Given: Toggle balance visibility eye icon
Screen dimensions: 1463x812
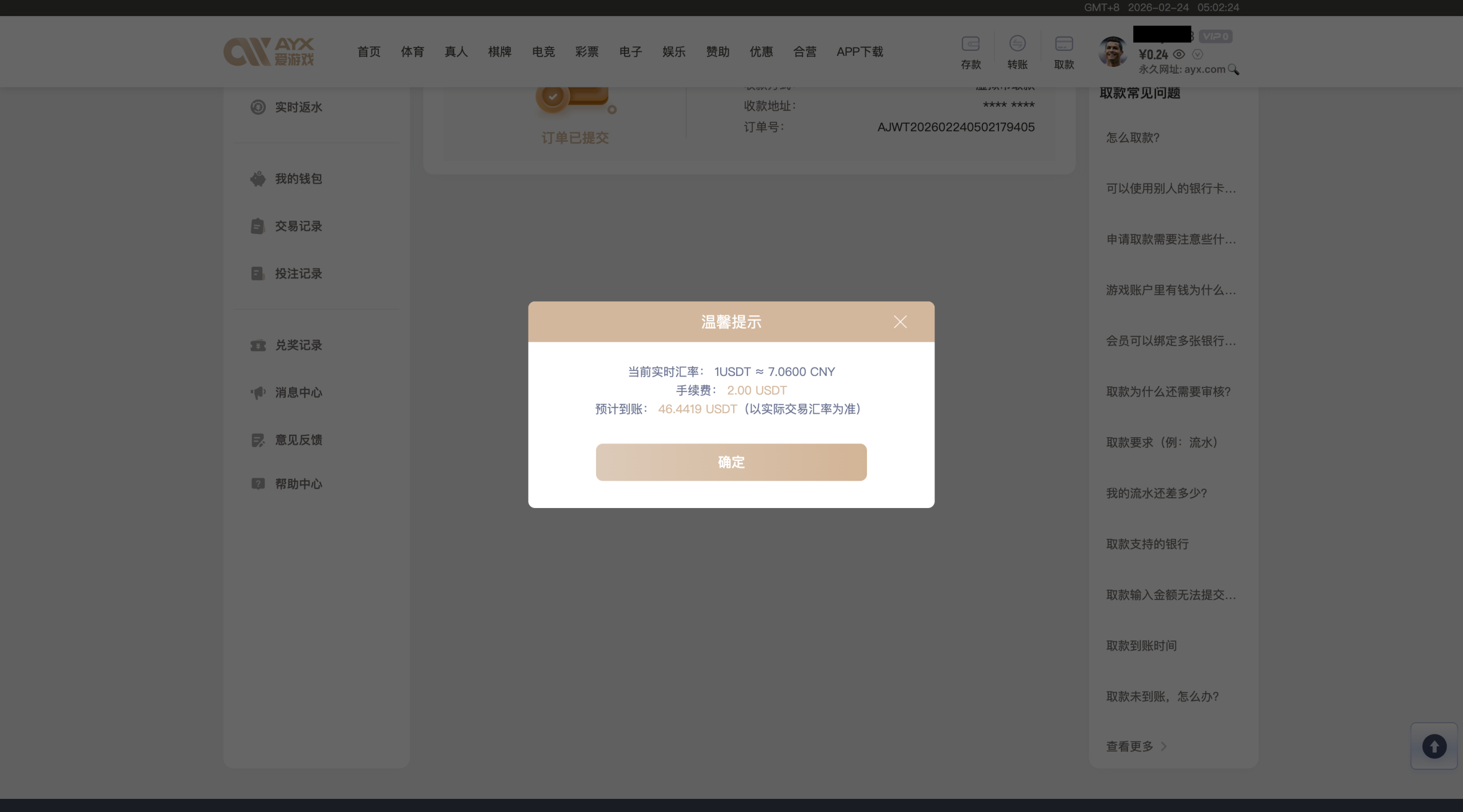Looking at the screenshot, I should [x=1179, y=54].
